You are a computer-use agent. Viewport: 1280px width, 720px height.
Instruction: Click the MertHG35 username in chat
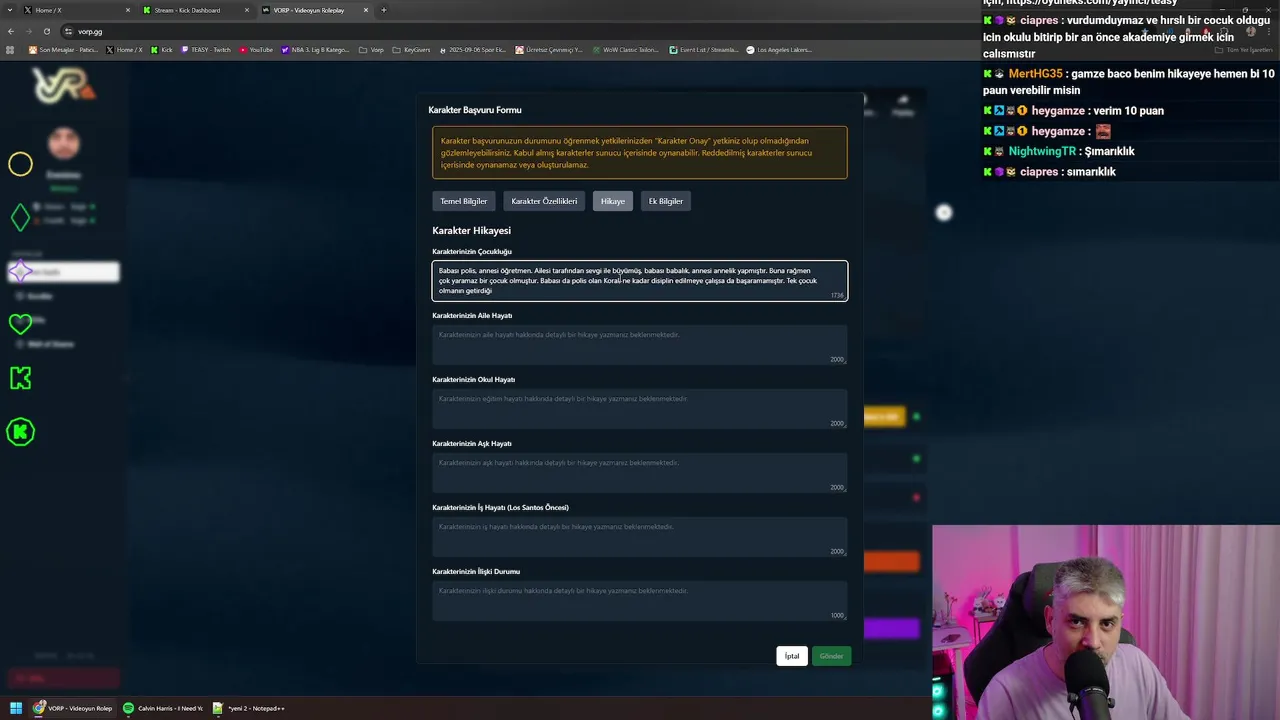1035,74
